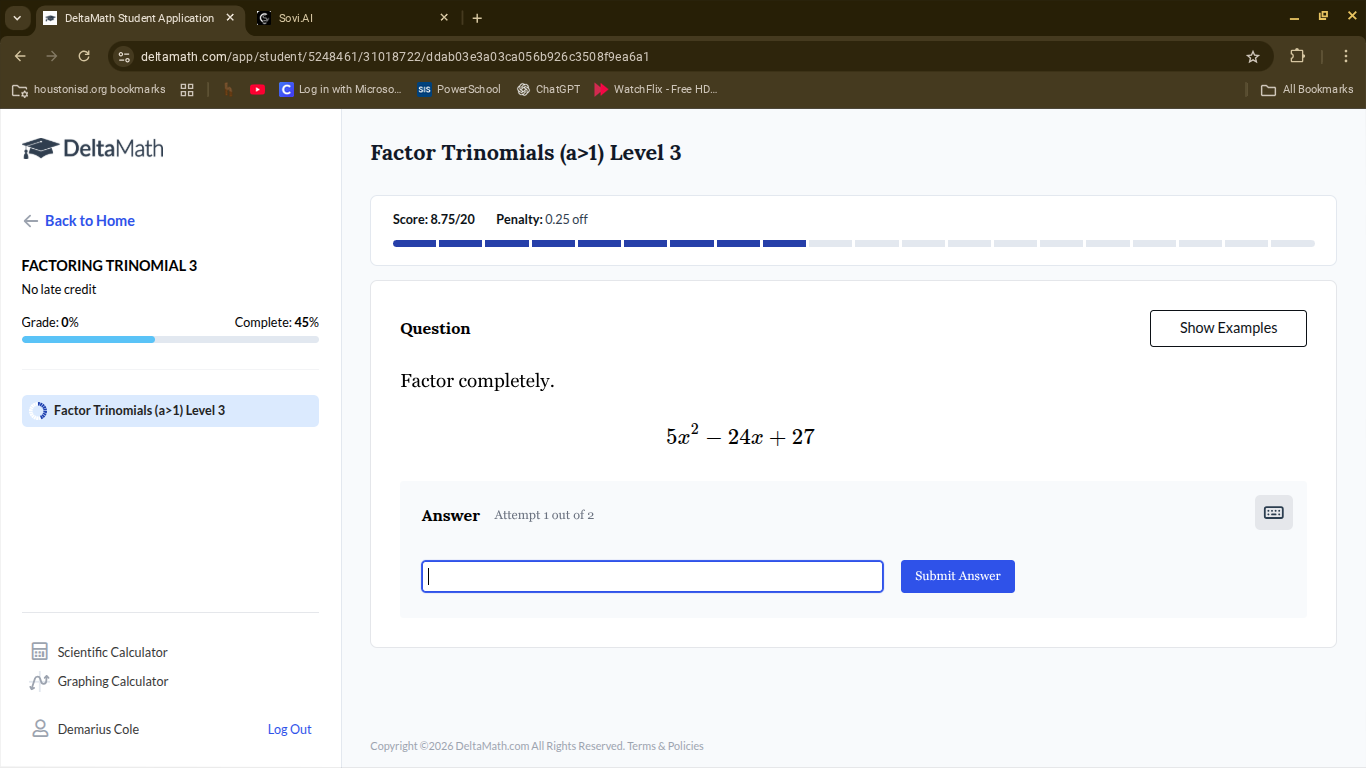
Task: Click the Complete 45% progress bar
Action: pos(170,340)
